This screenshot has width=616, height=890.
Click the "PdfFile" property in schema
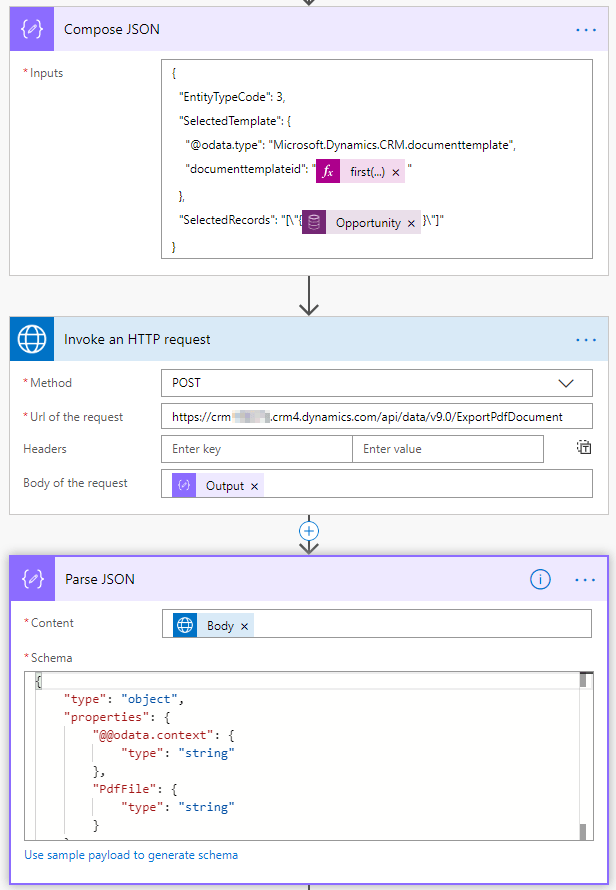click(135, 789)
